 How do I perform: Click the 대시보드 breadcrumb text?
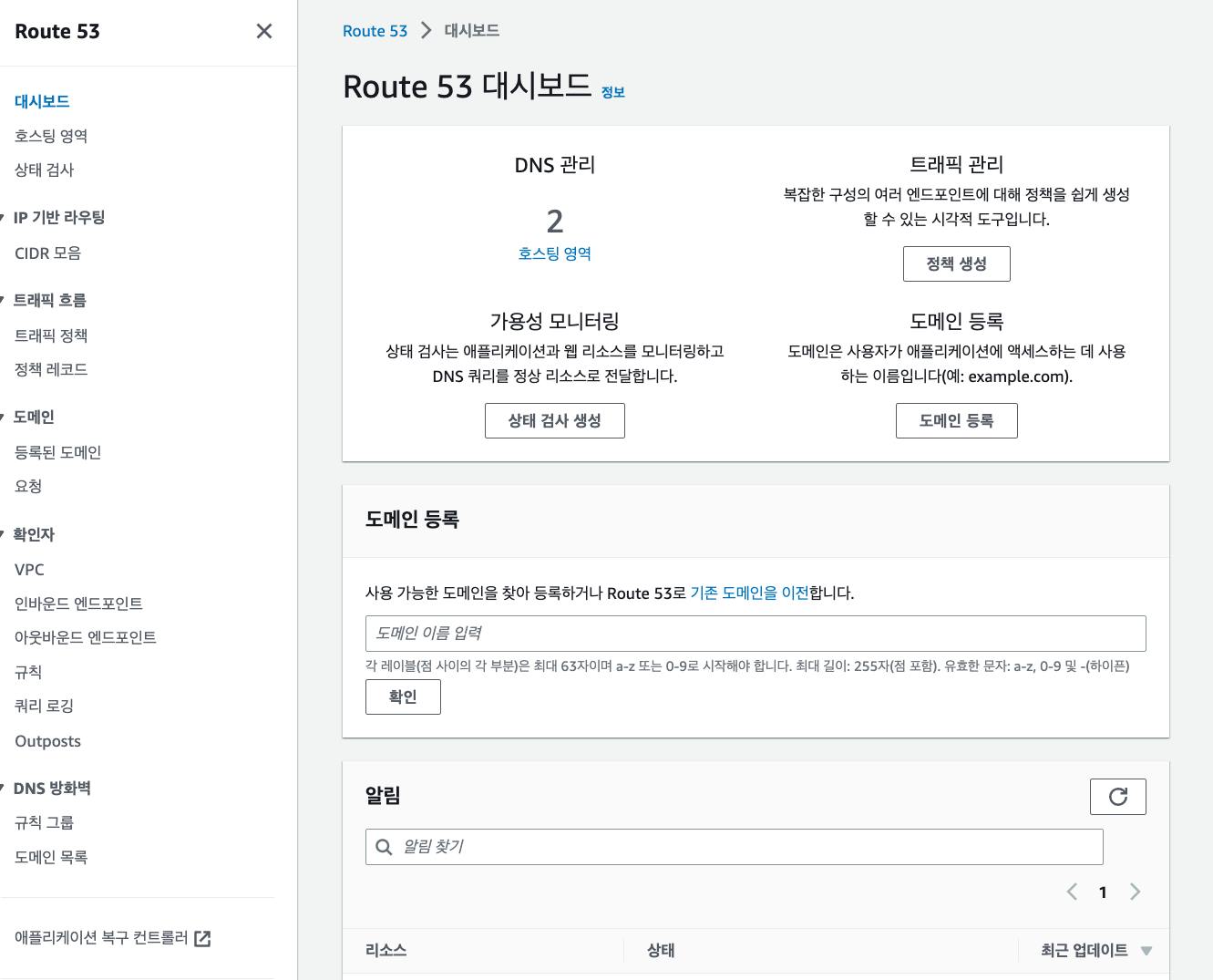pos(471,31)
